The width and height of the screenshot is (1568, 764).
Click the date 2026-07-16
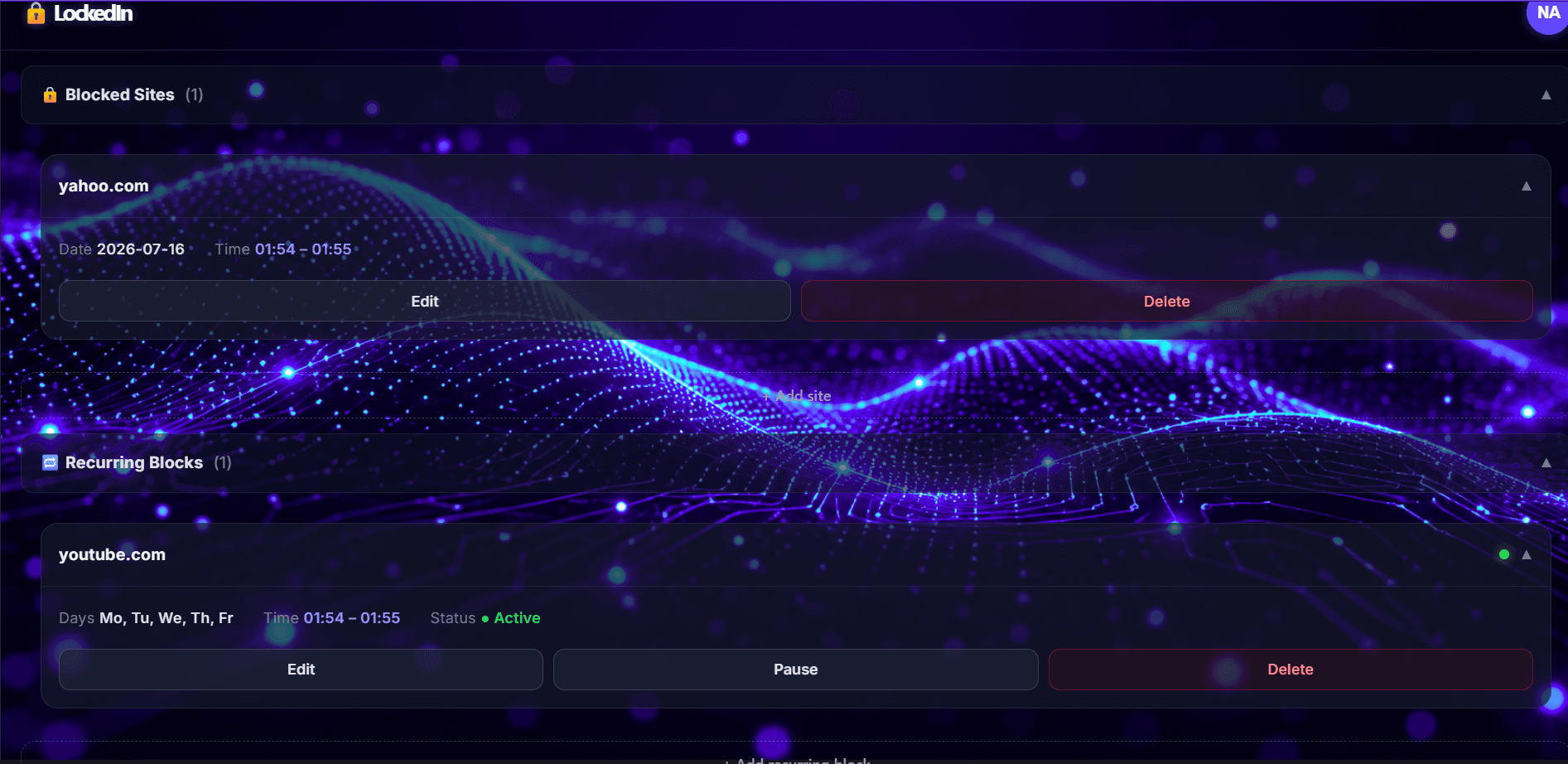(141, 249)
